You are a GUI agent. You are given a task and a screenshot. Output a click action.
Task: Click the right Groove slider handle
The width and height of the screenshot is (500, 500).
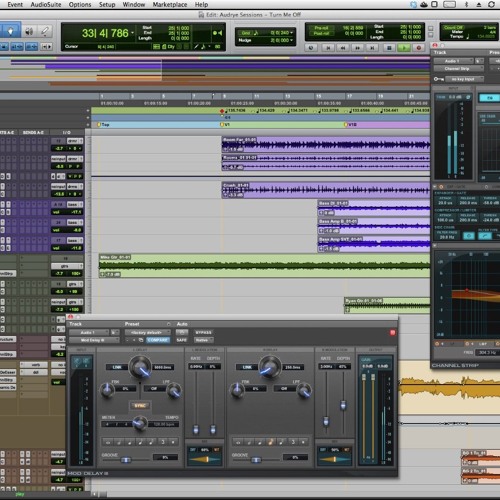256,460
